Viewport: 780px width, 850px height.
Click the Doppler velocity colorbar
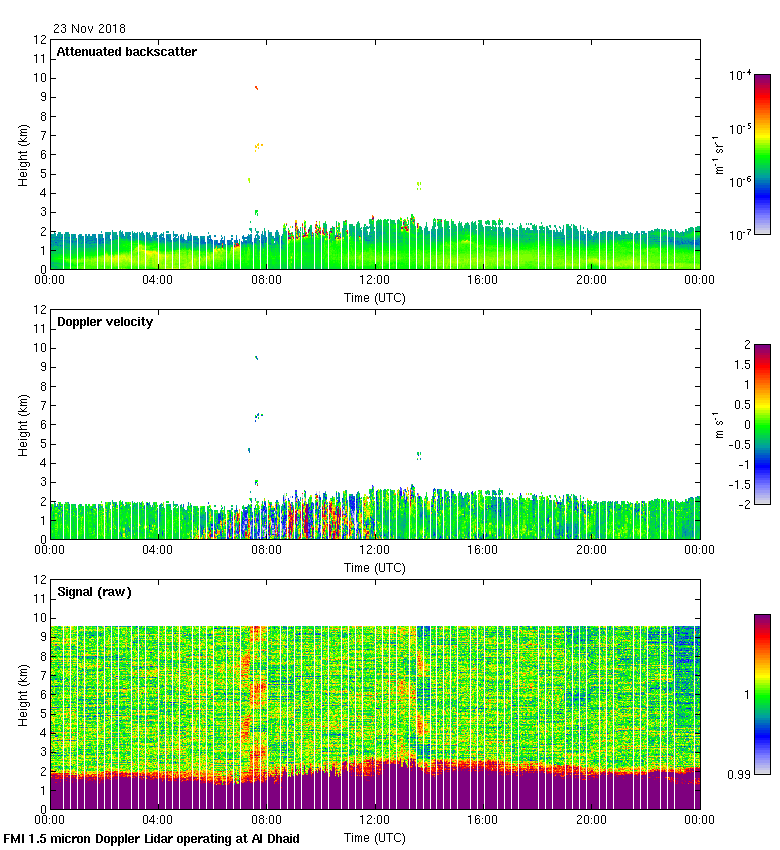[x=762, y=424]
